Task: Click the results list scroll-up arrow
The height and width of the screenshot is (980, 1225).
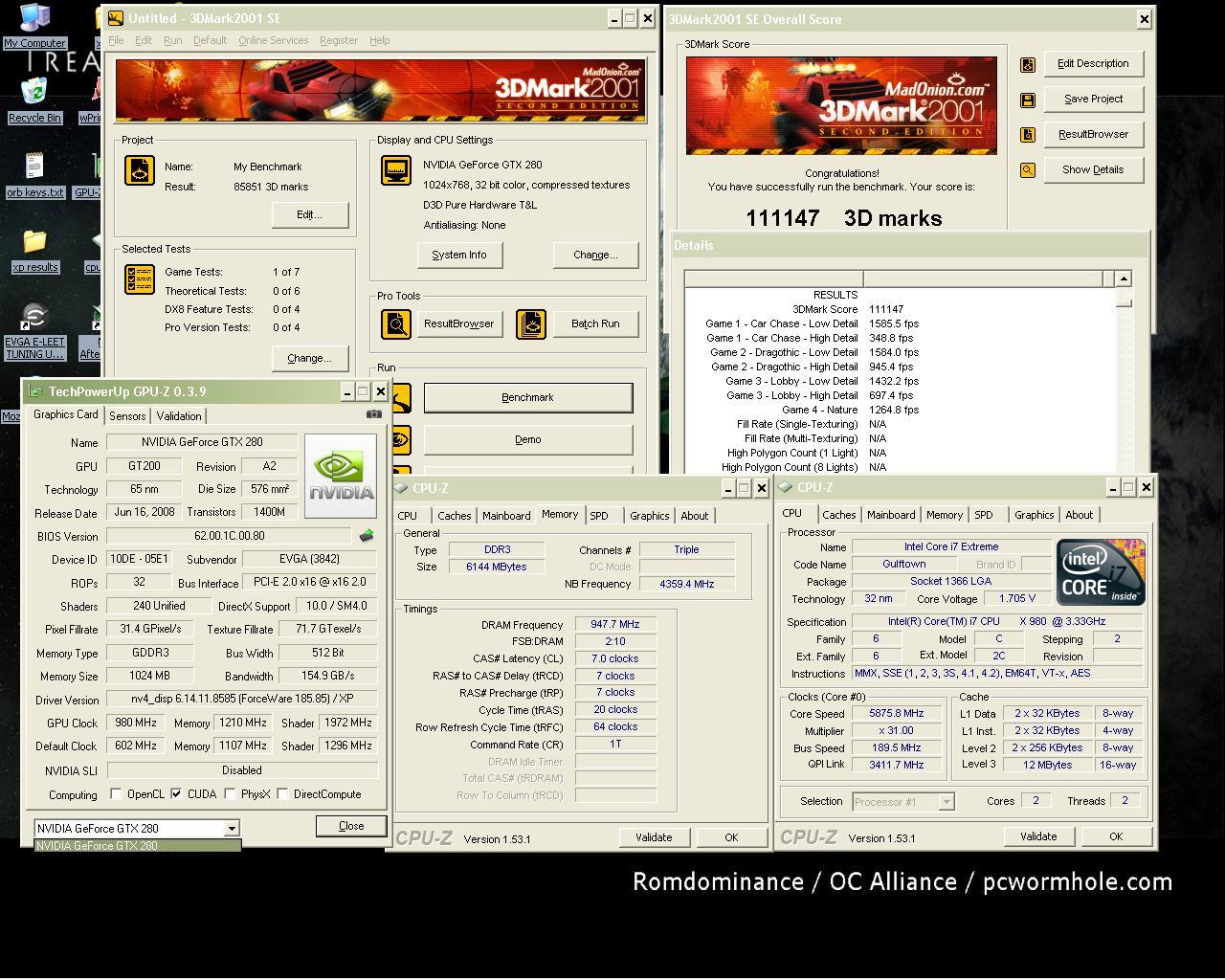Action: point(1124,278)
